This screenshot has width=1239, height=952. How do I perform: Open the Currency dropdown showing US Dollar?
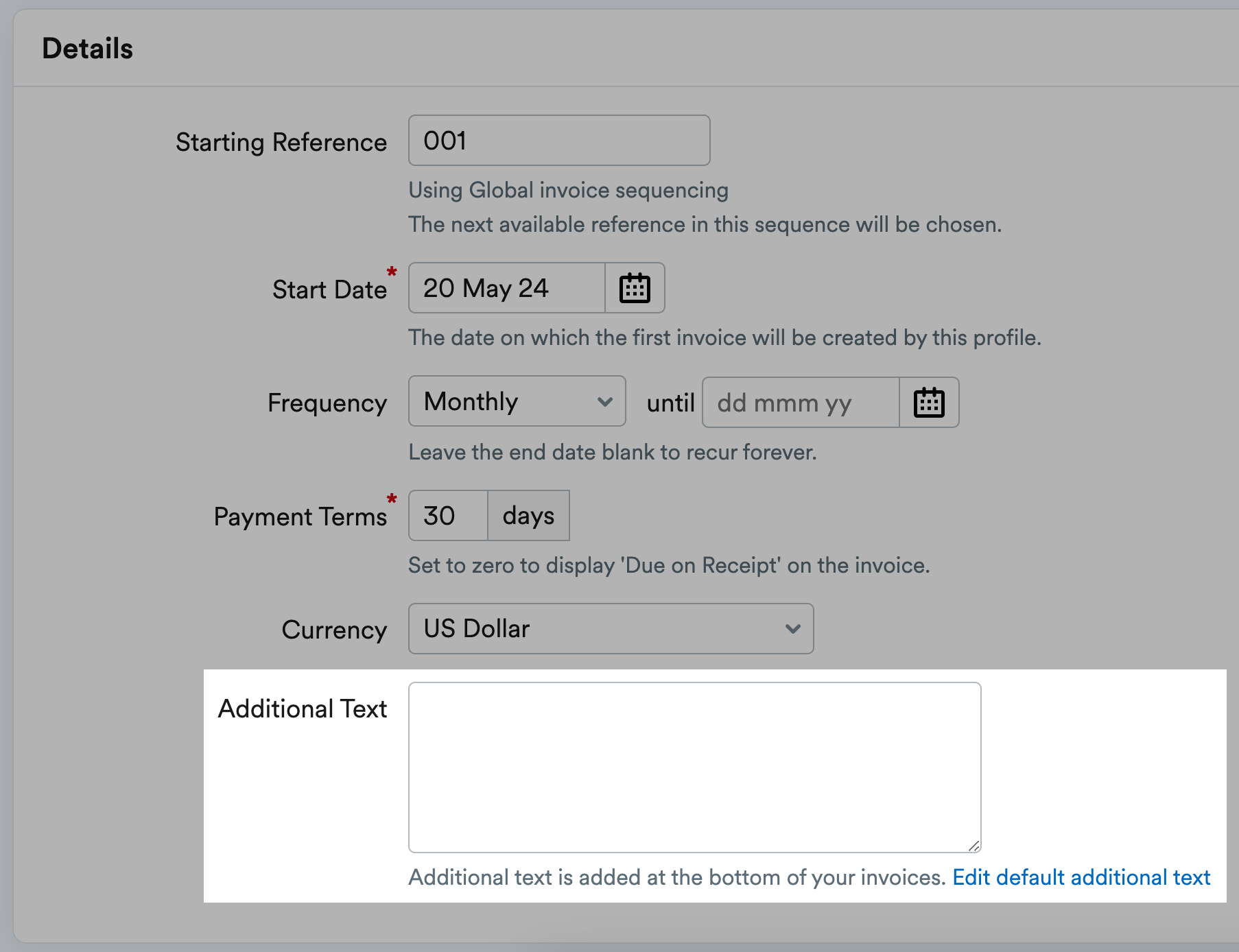pos(611,629)
